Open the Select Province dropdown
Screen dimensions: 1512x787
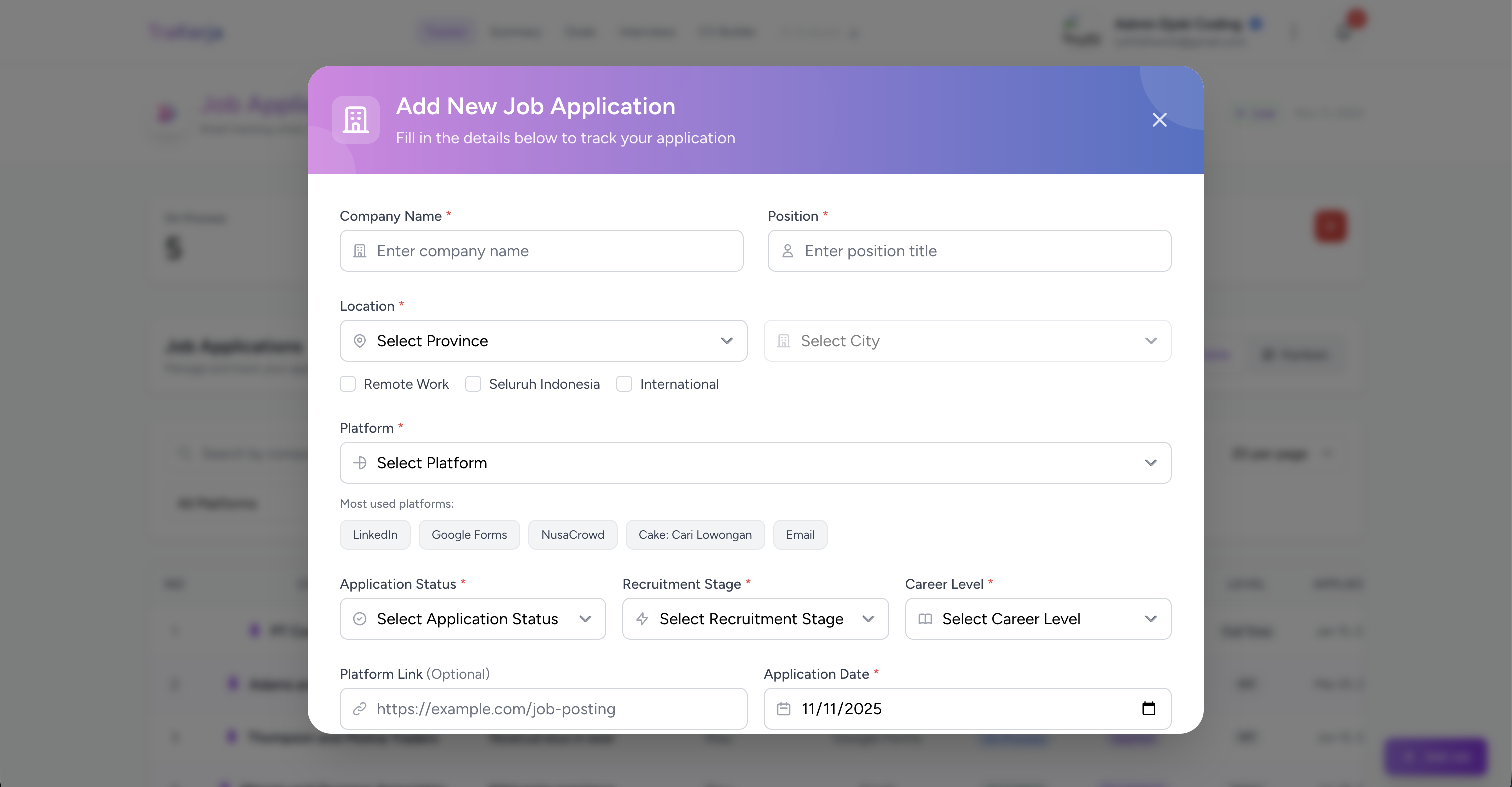coord(543,341)
